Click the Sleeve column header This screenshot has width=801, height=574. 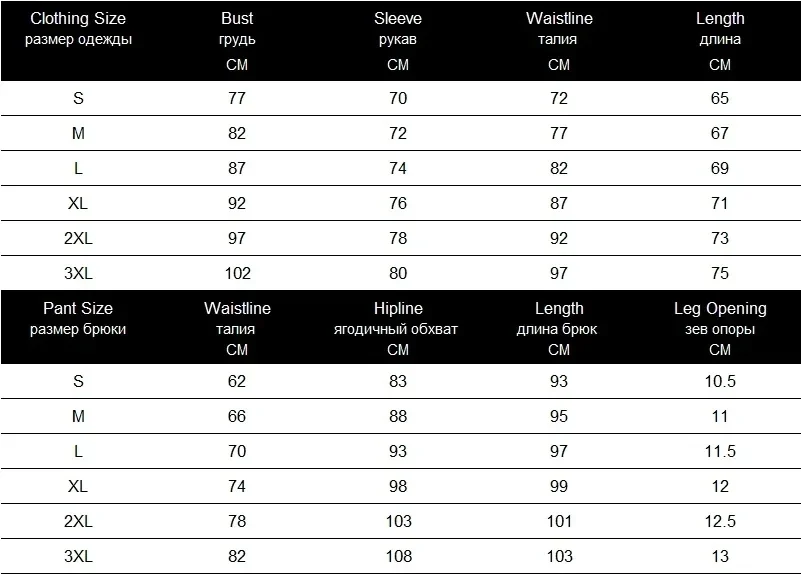[x=398, y=41]
